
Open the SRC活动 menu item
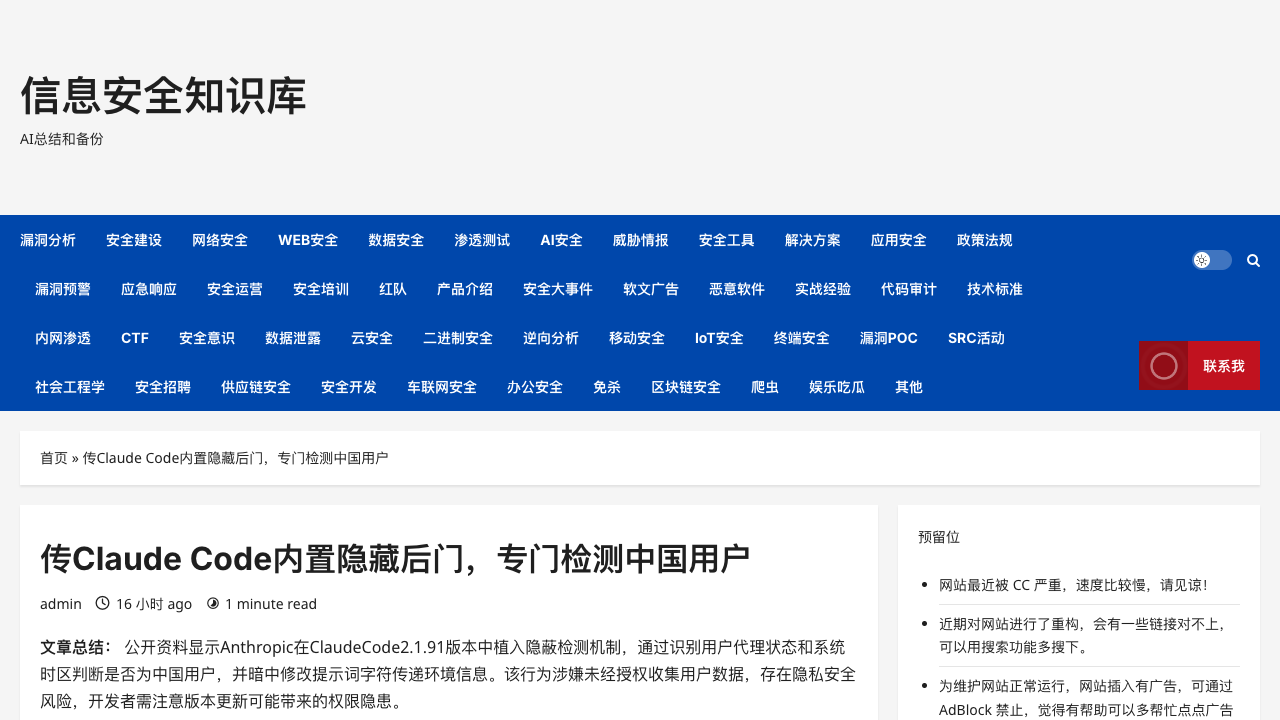976,338
